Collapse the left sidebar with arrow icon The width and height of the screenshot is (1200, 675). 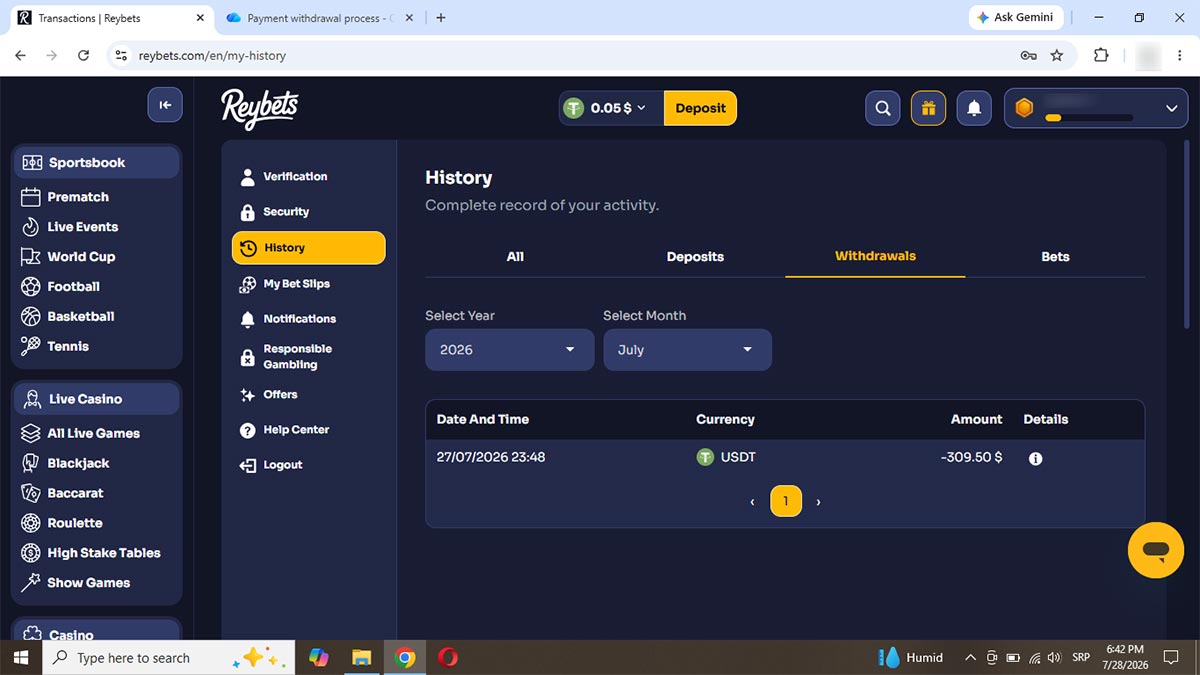[165, 105]
